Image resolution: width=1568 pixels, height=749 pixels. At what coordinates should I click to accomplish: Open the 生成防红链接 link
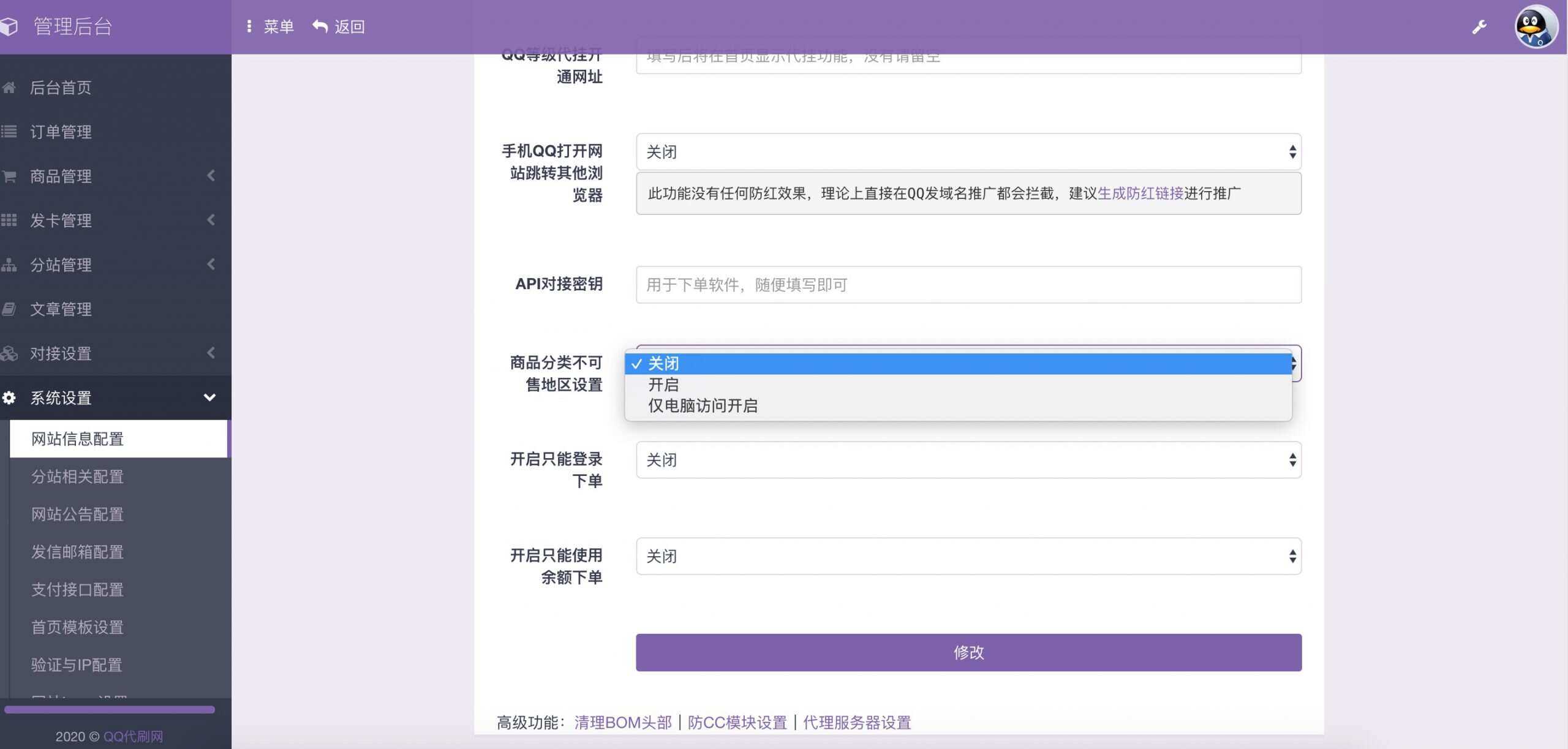1139,192
